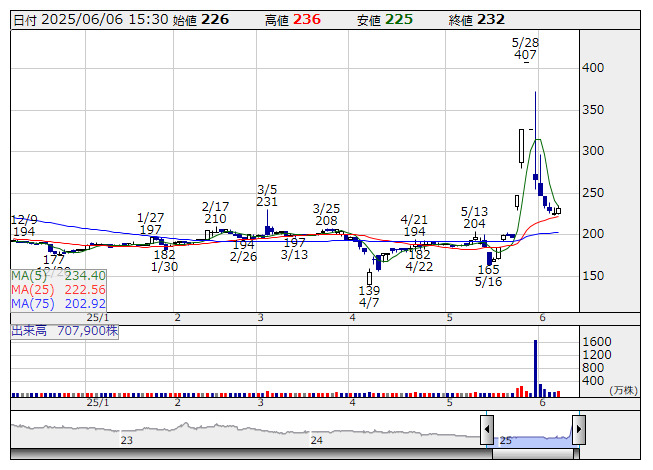
Task: Select the MA(5) legend entry
Action: pyautogui.click(x=58, y=275)
